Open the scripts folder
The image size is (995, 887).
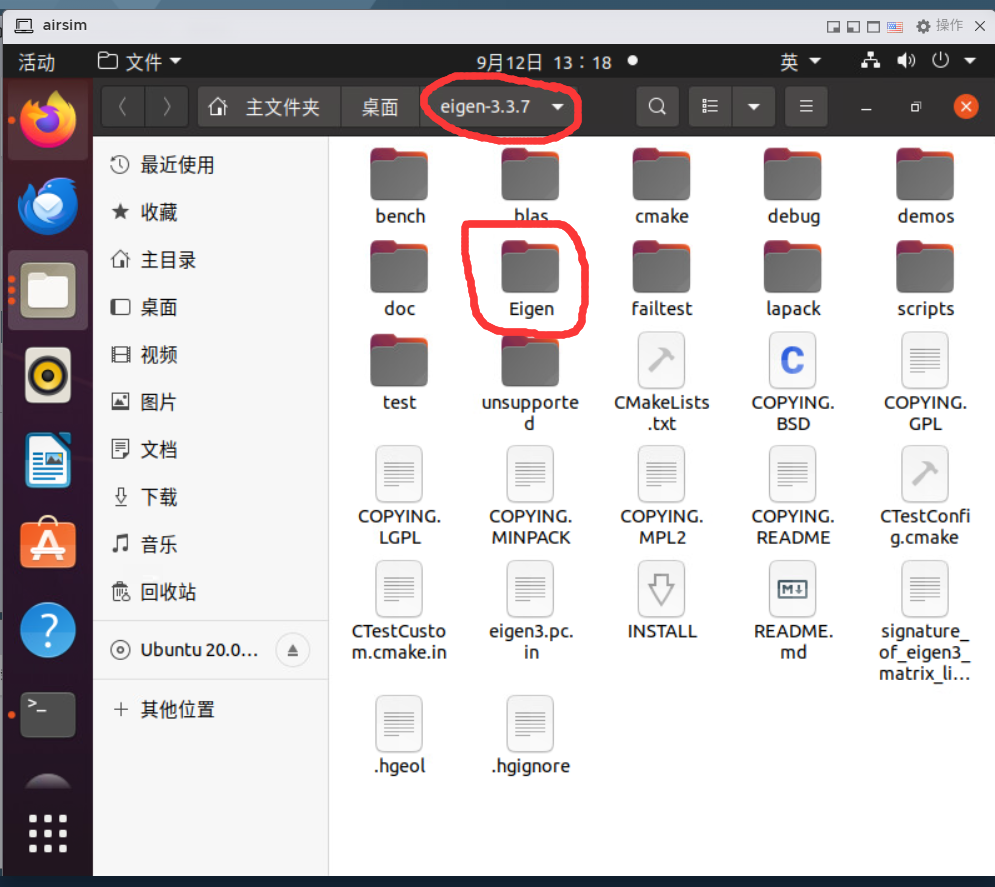click(x=925, y=279)
